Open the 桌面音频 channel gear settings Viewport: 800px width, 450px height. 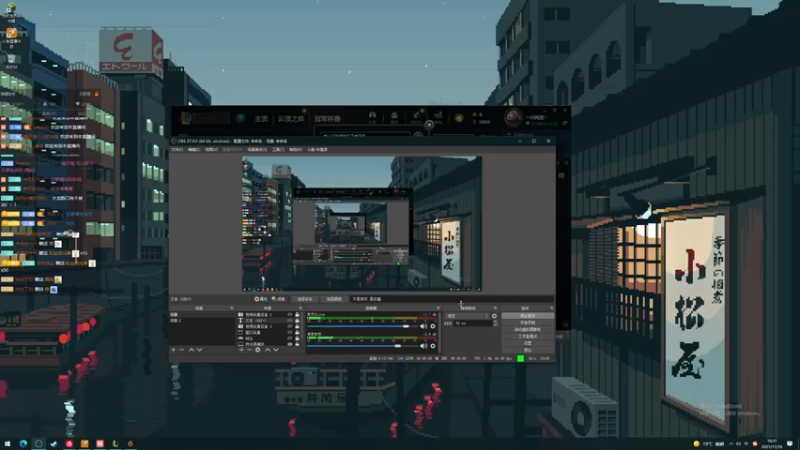coord(433,346)
